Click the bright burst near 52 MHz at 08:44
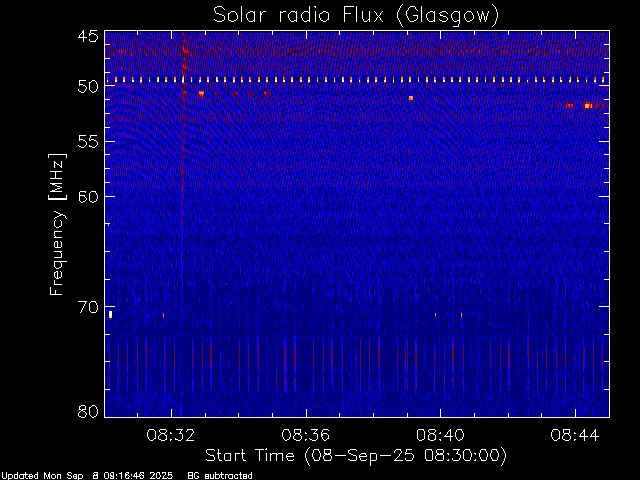This screenshot has width=640, height=480. tap(588, 105)
